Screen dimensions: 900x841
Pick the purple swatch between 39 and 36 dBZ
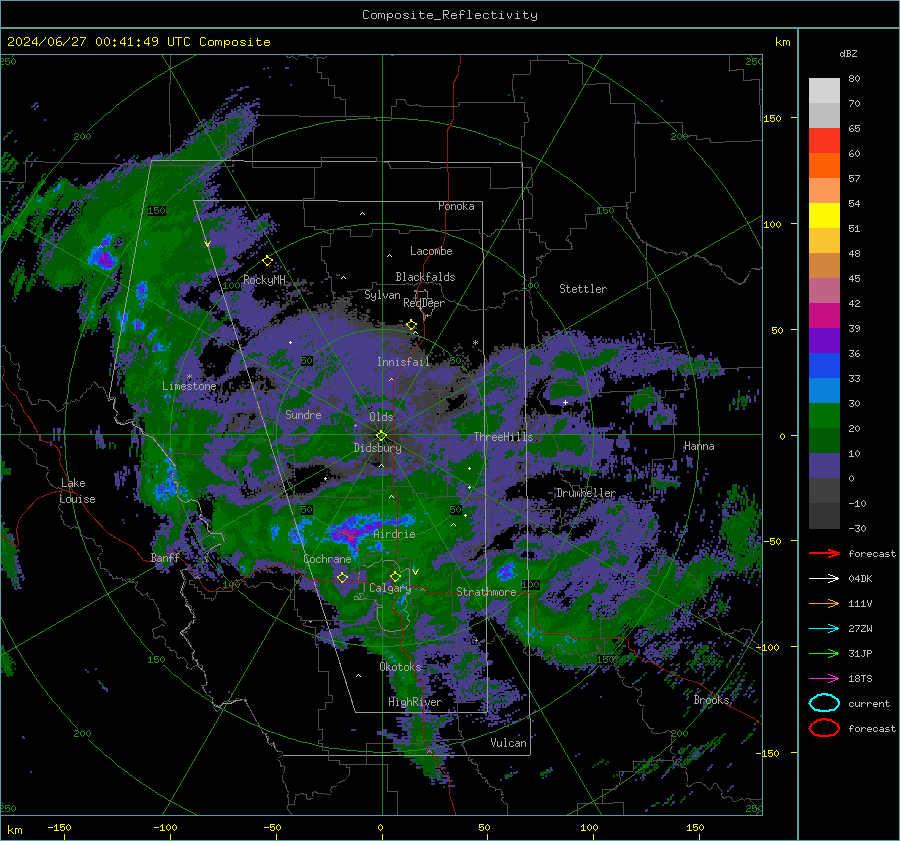coord(824,341)
